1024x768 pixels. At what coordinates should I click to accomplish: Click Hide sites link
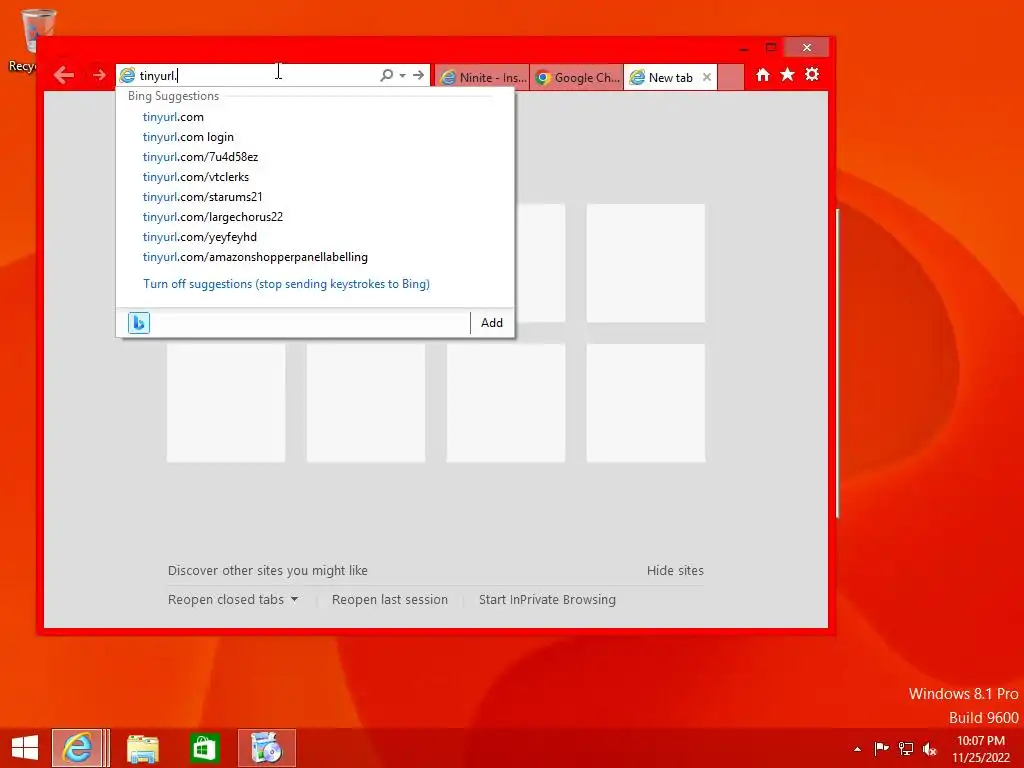pos(675,570)
